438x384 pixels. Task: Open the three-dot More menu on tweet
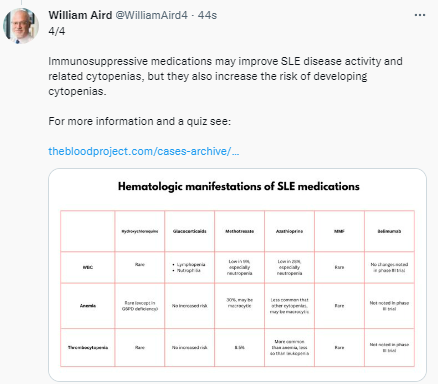tap(420, 15)
